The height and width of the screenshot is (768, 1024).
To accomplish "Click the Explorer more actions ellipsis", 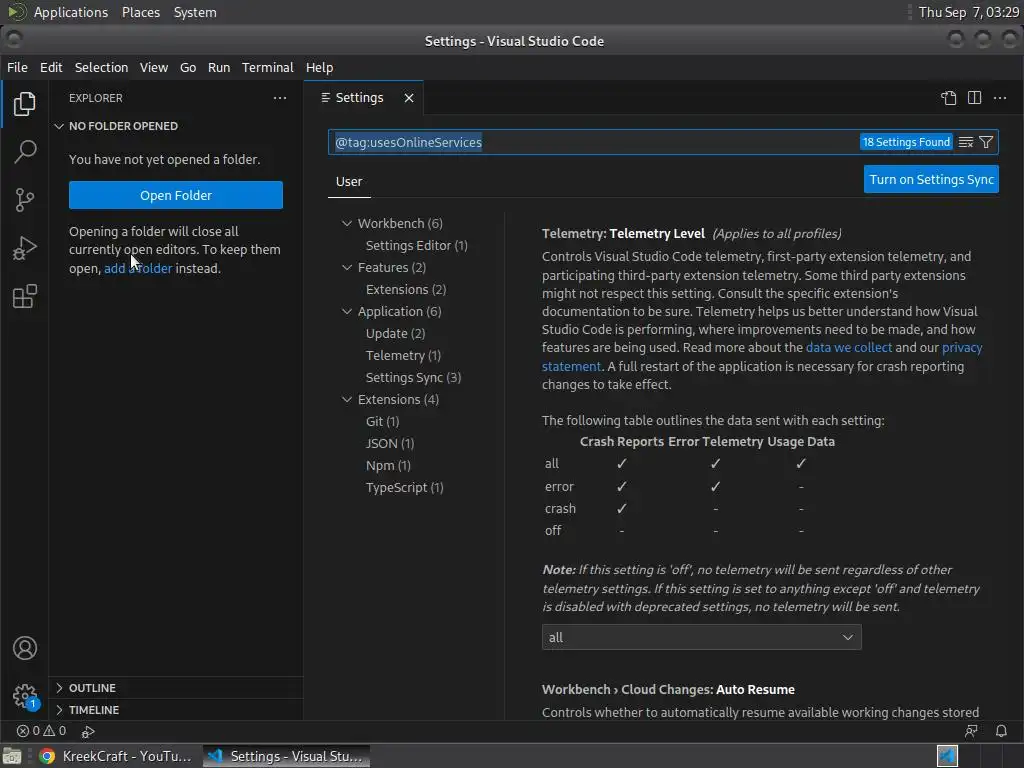I will point(280,98).
